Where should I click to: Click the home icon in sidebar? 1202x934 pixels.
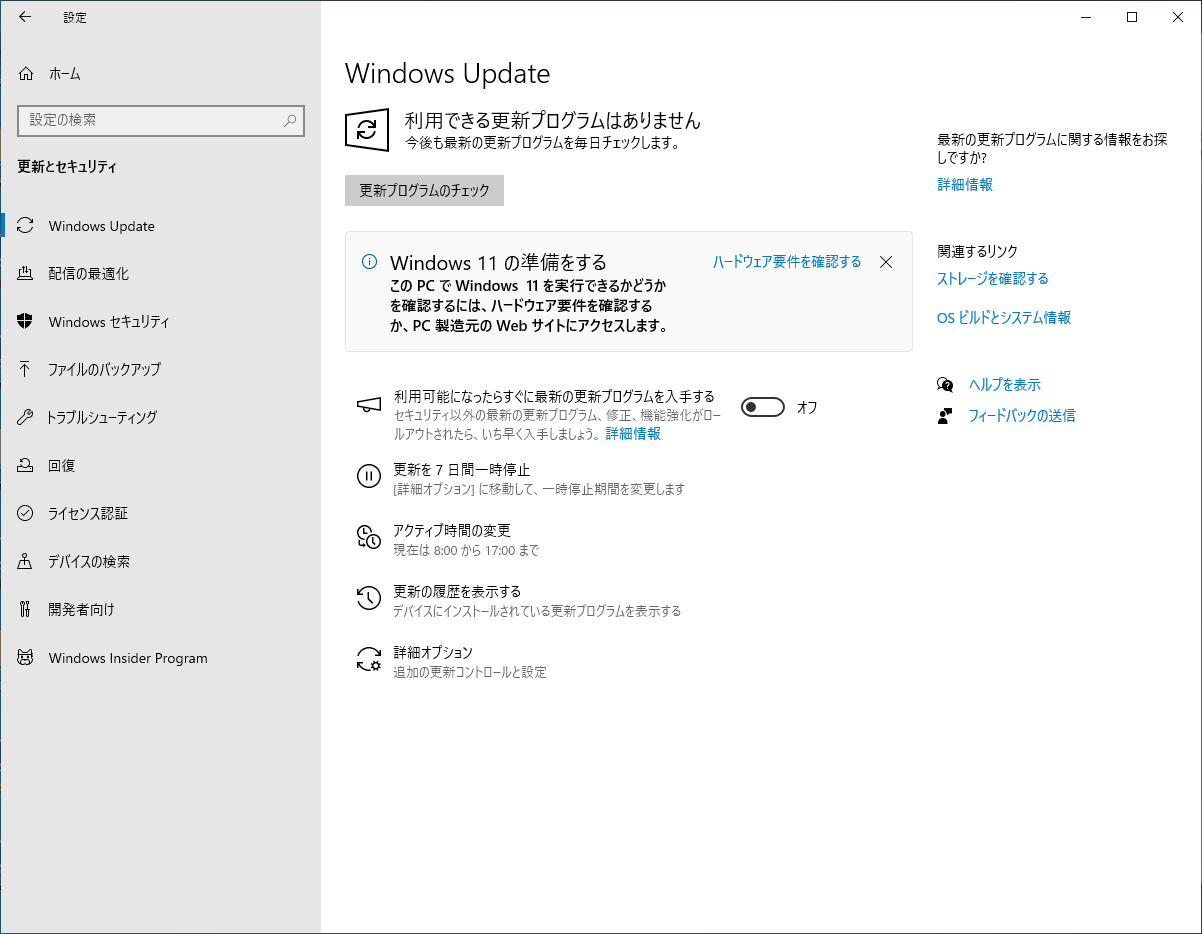(26, 73)
